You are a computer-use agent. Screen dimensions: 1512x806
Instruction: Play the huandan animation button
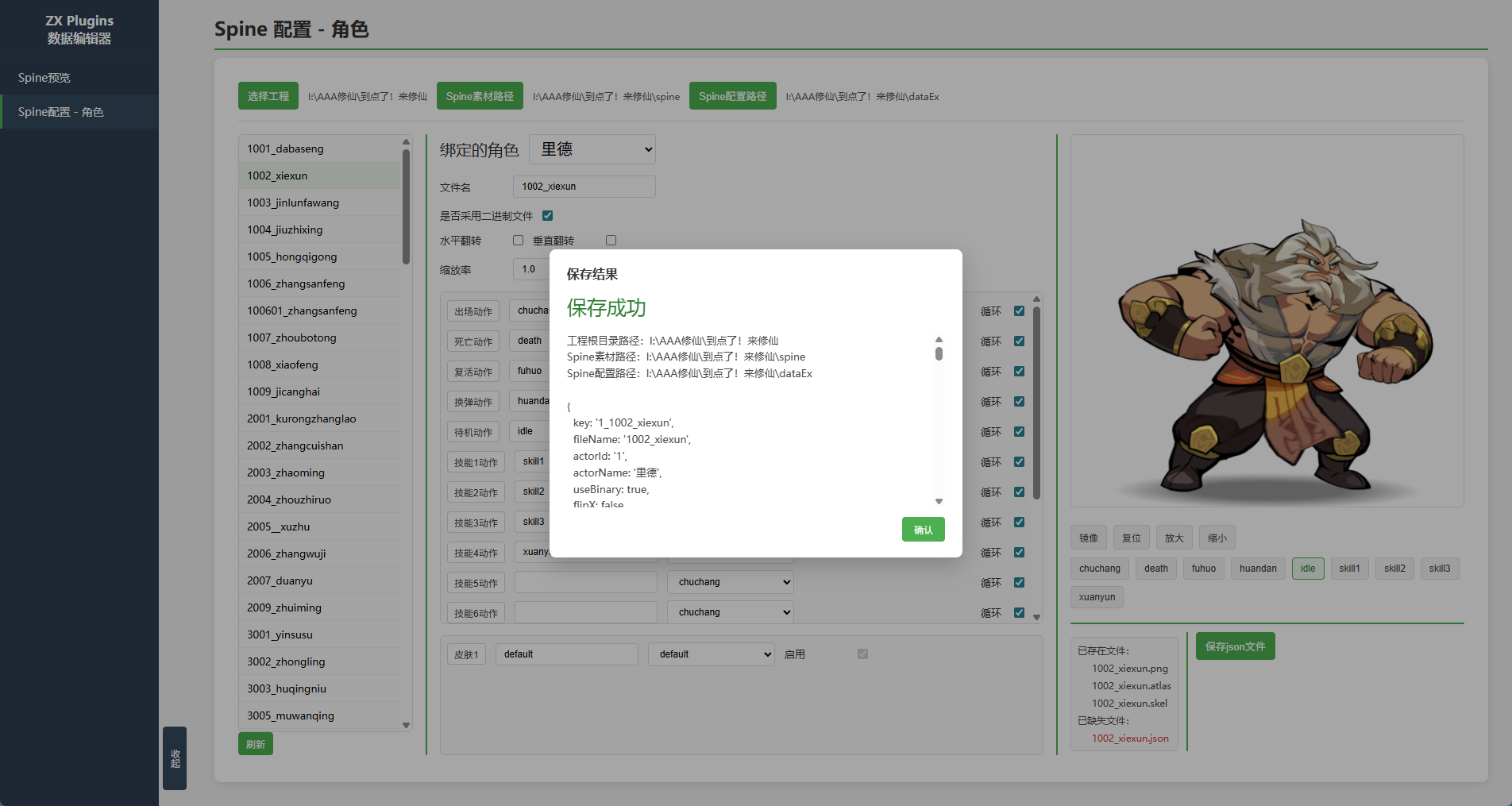pos(1258,569)
